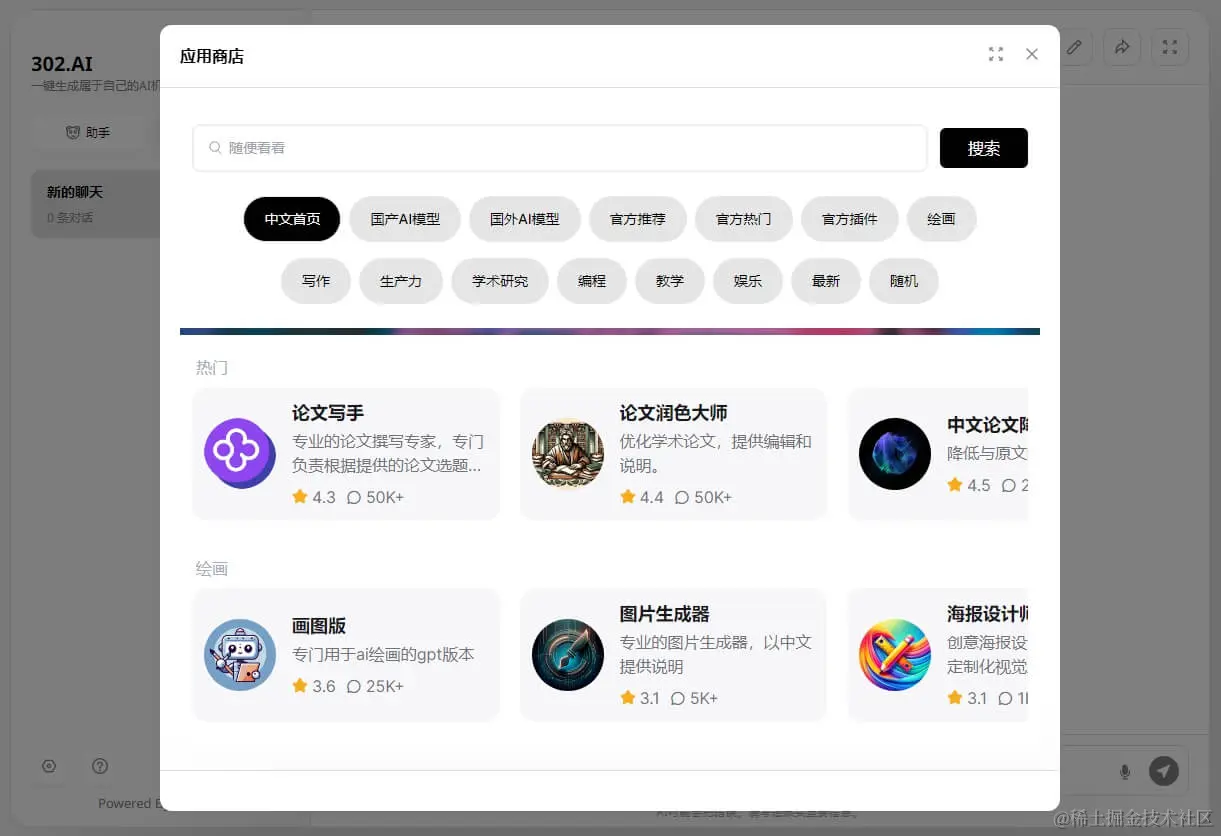Open the 论文润色大师 app title
This screenshot has height=836, width=1221.
pyautogui.click(x=673, y=413)
